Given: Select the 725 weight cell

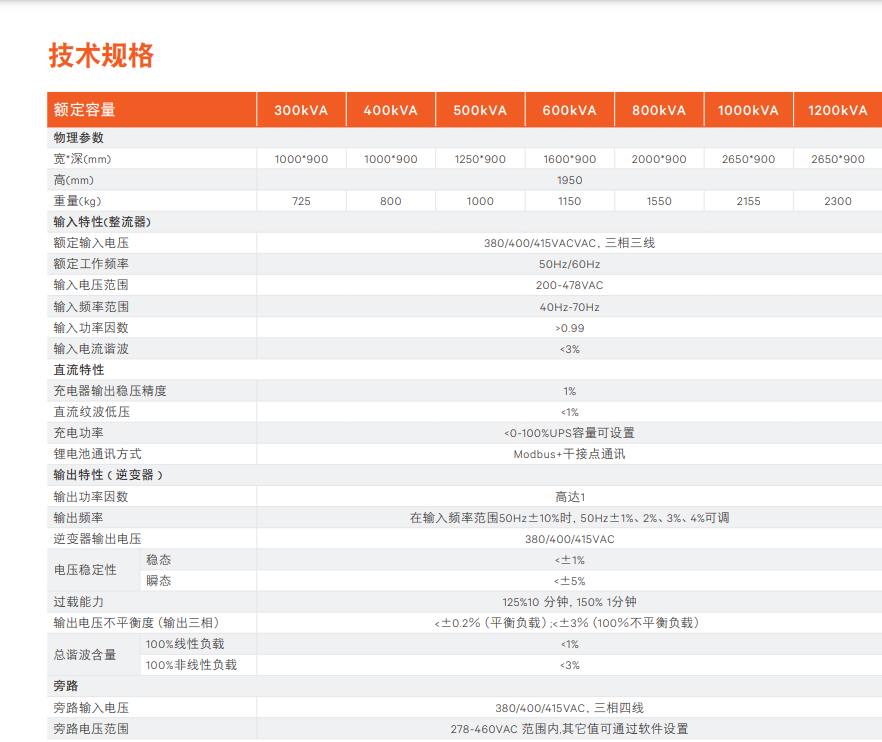Looking at the screenshot, I should (x=301, y=201).
